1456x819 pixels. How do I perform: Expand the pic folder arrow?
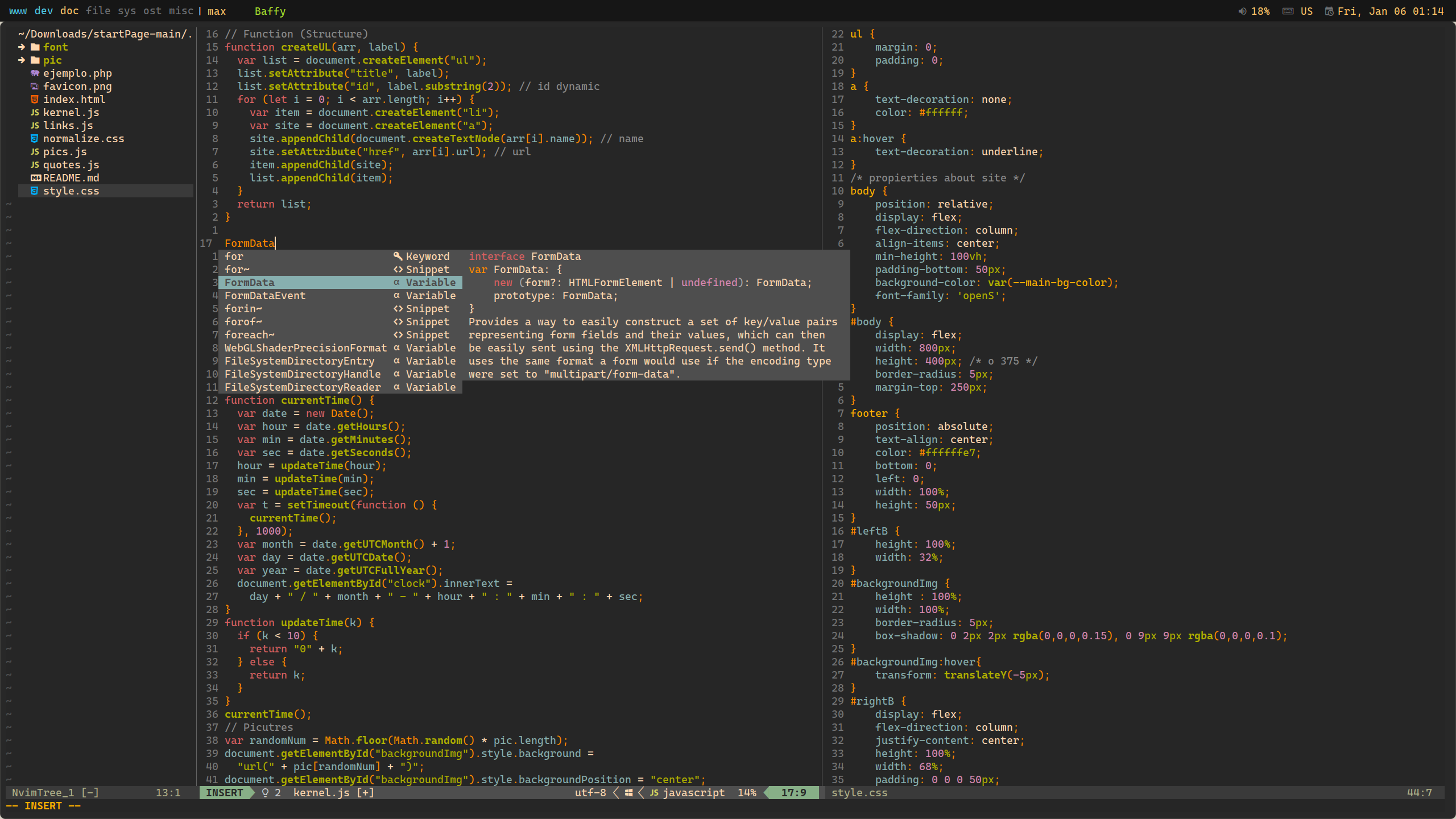pos(22,60)
